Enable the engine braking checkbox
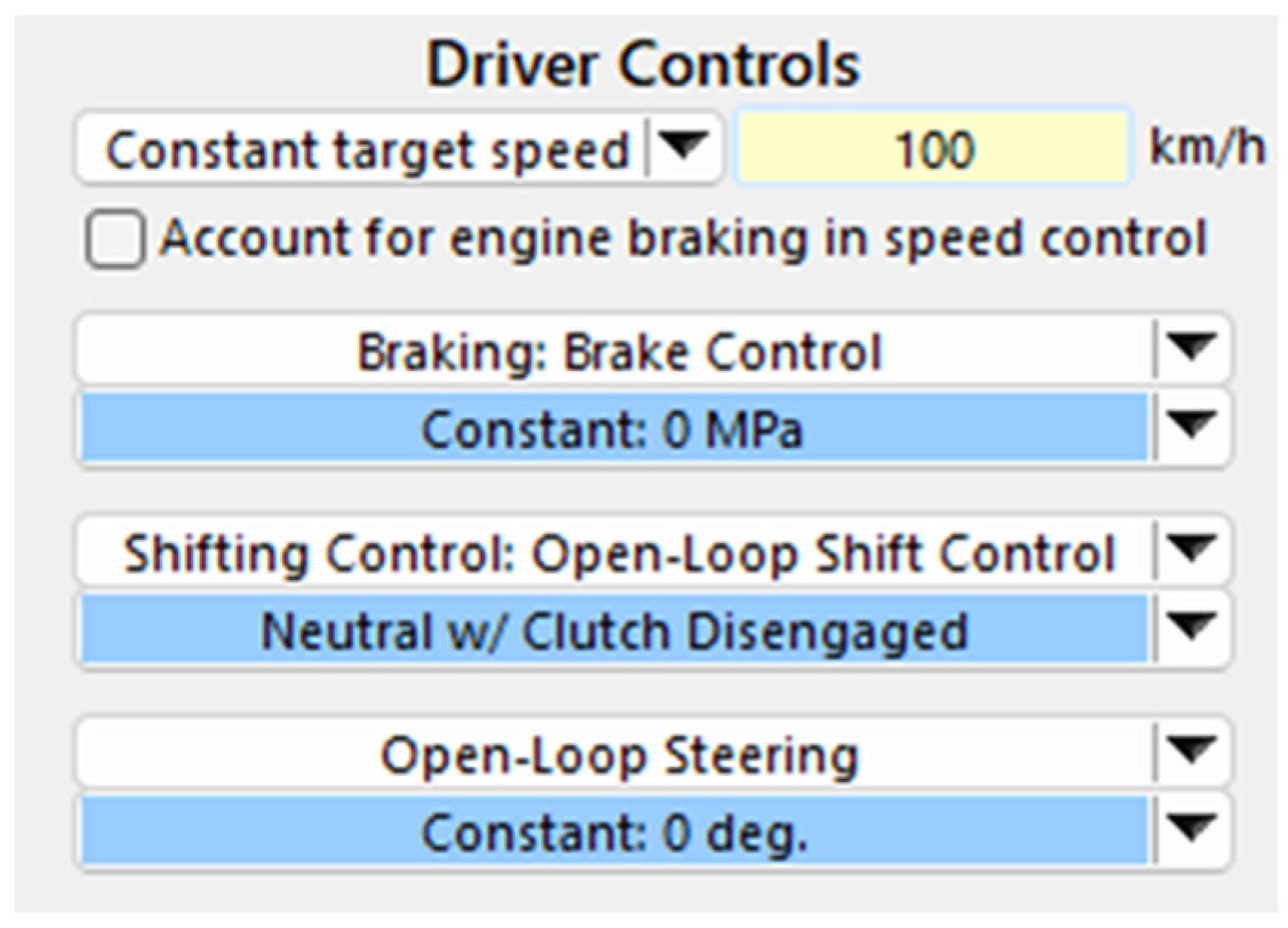 click(x=115, y=240)
